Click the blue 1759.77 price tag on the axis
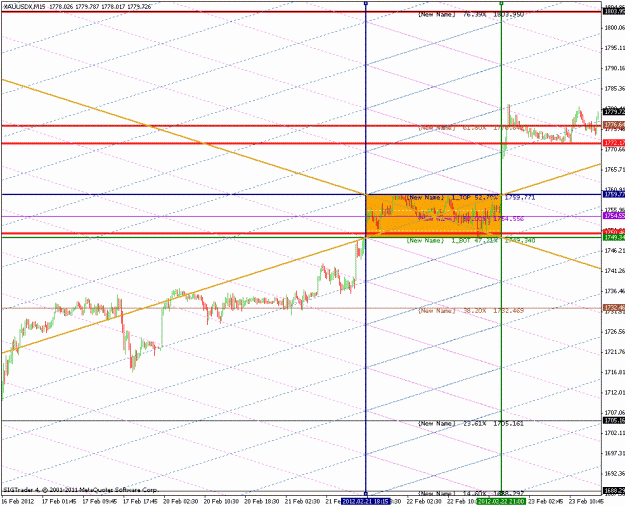625x506 pixels. click(614, 195)
